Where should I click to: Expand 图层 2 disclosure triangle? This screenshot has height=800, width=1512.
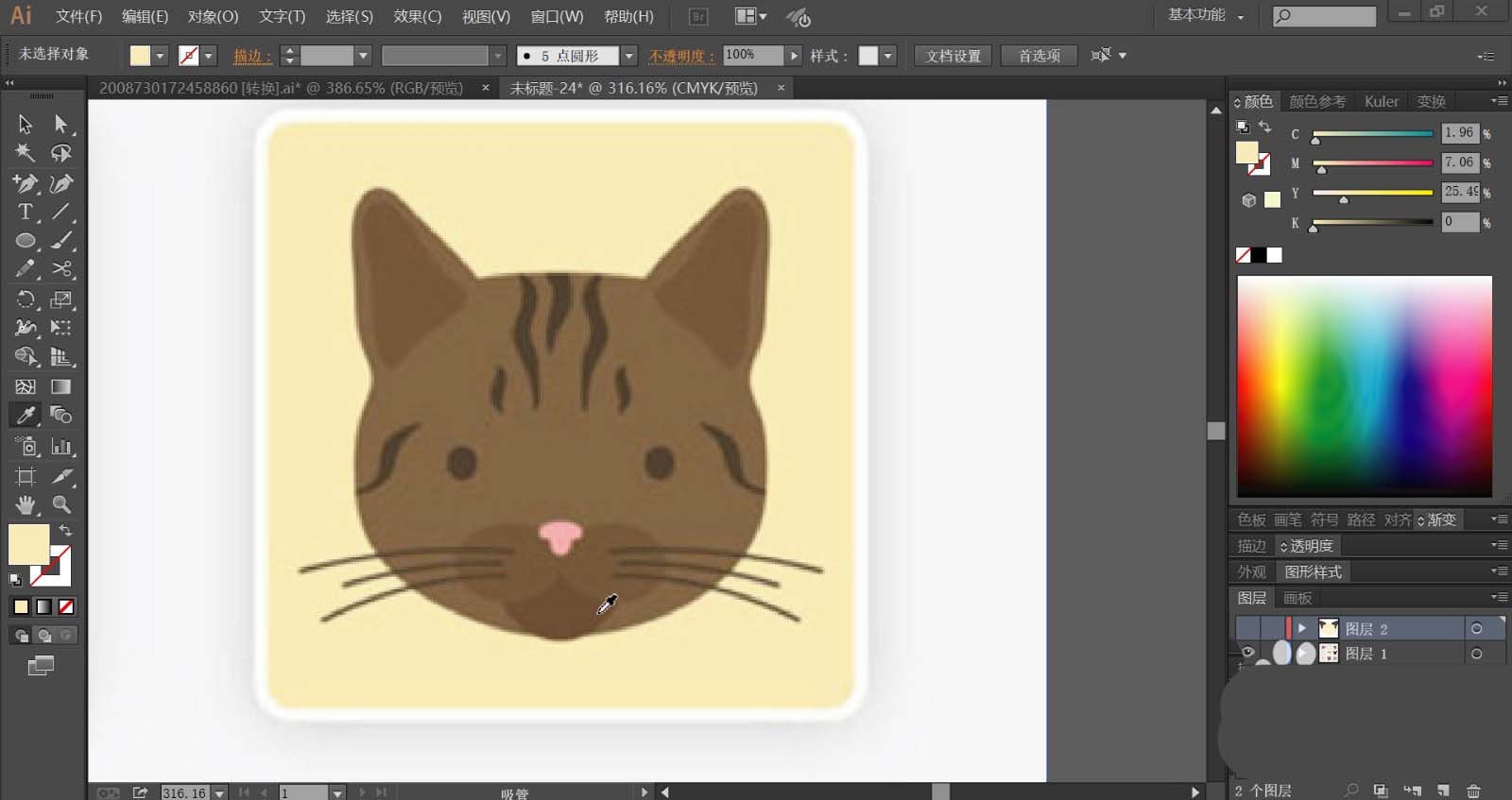(1301, 628)
